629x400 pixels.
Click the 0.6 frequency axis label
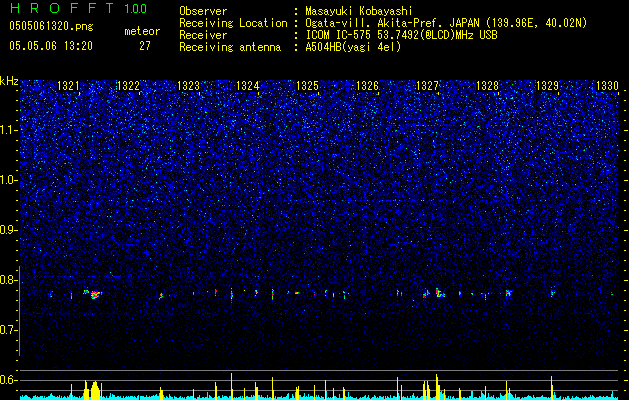(x=9, y=380)
